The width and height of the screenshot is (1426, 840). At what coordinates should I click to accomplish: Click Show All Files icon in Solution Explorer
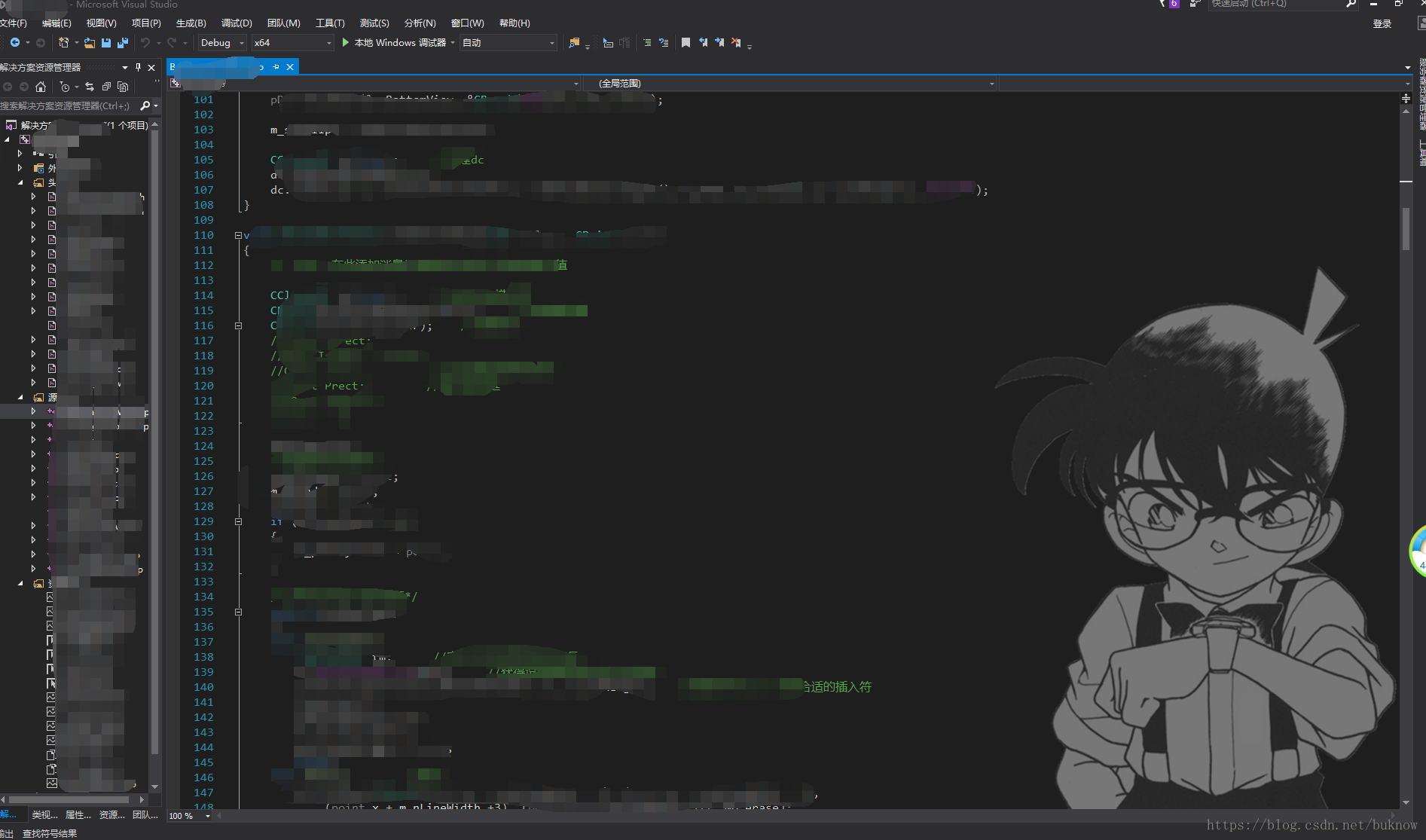123,87
